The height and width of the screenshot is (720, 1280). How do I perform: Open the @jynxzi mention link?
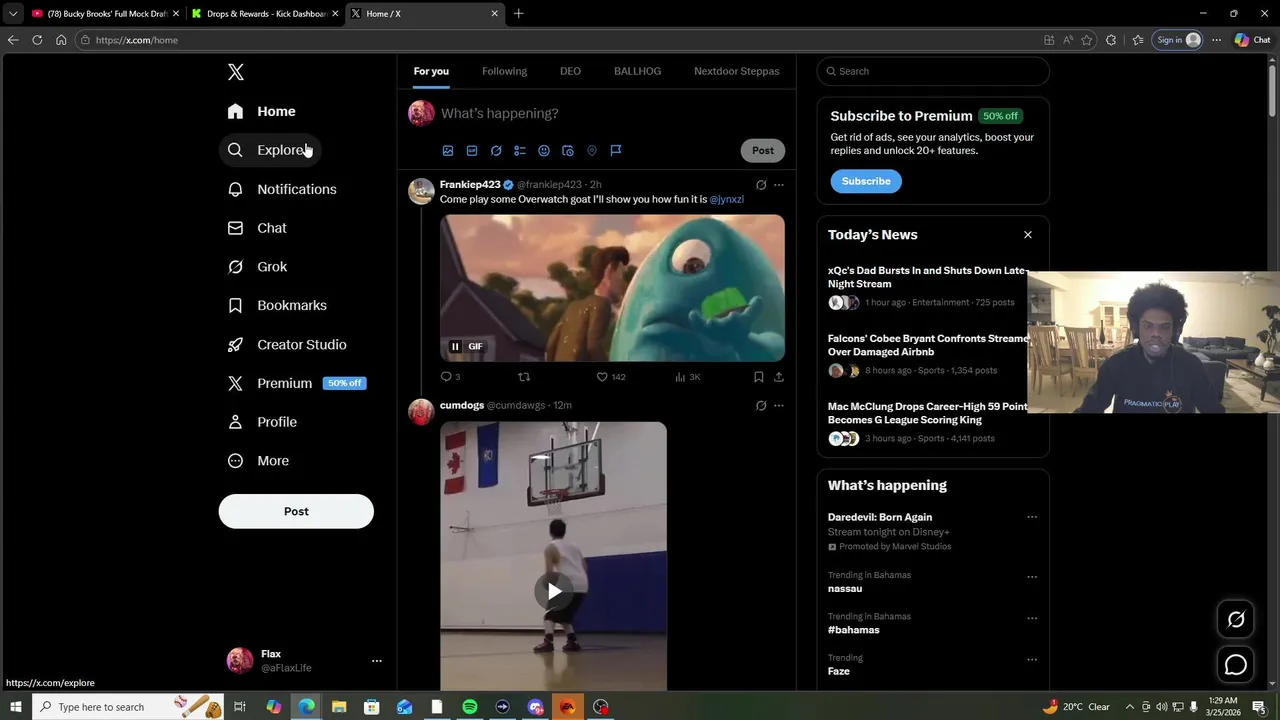click(727, 199)
